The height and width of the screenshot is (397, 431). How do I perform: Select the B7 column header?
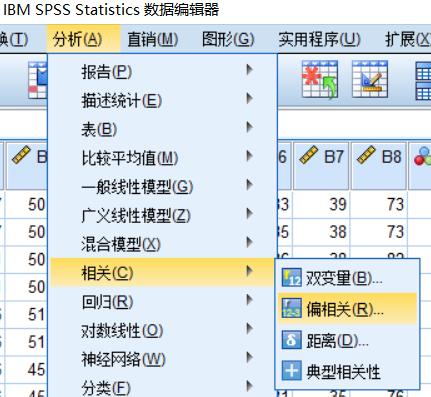(321, 166)
